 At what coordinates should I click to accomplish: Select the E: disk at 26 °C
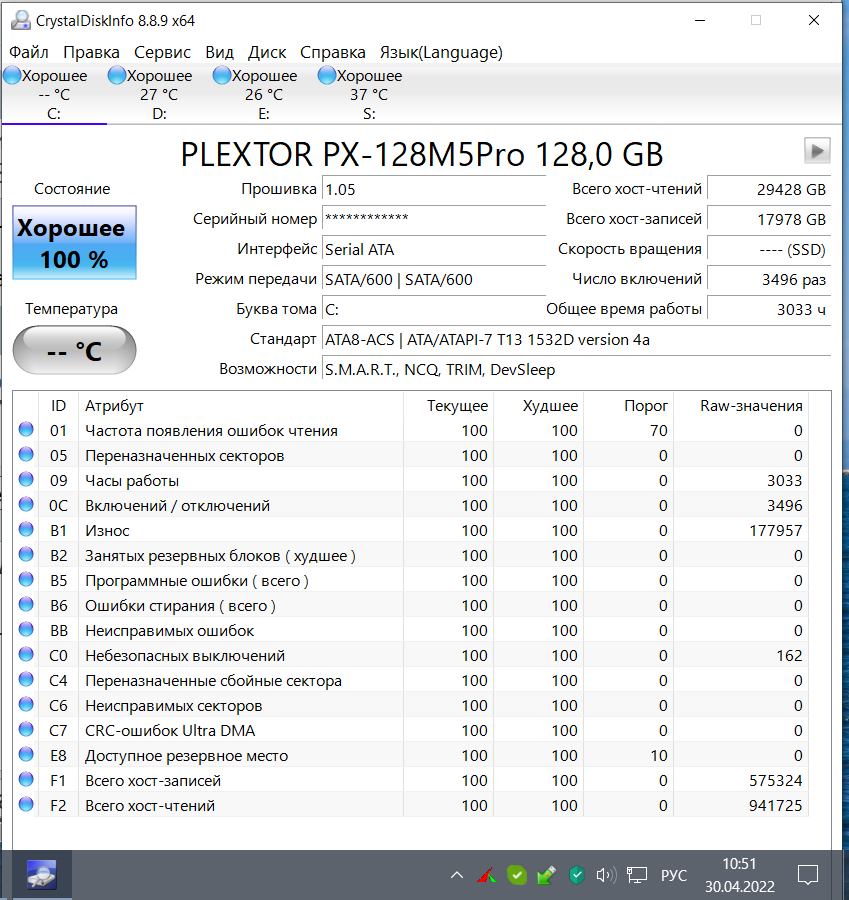(x=264, y=95)
